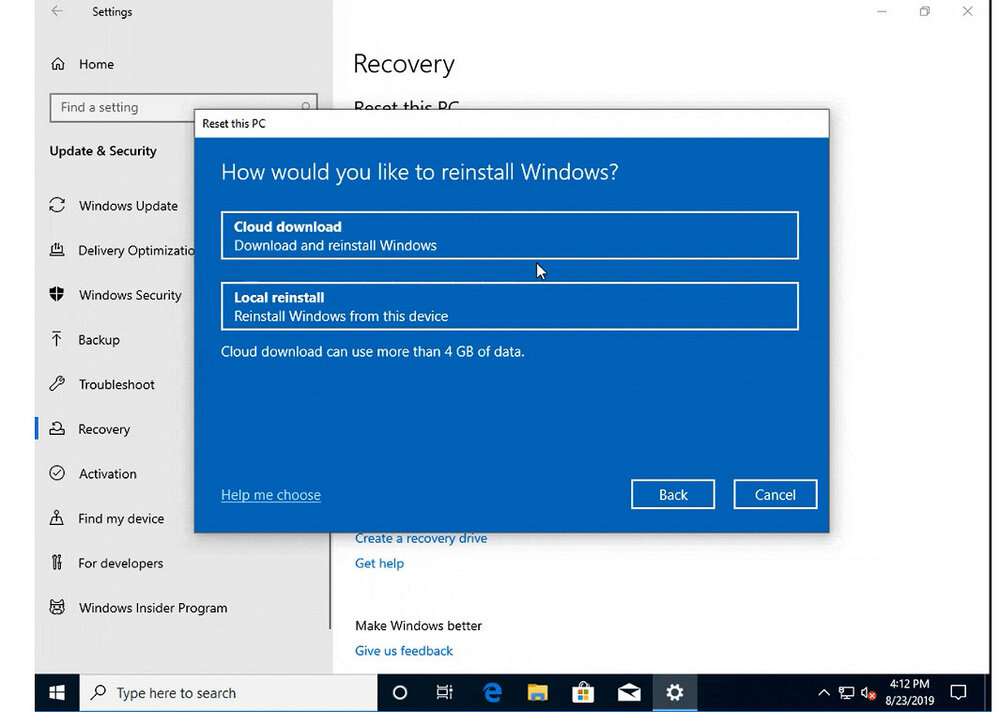This screenshot has width=1000, height=727.
Task: Select Local reinstall option
Action: [509, 306]
